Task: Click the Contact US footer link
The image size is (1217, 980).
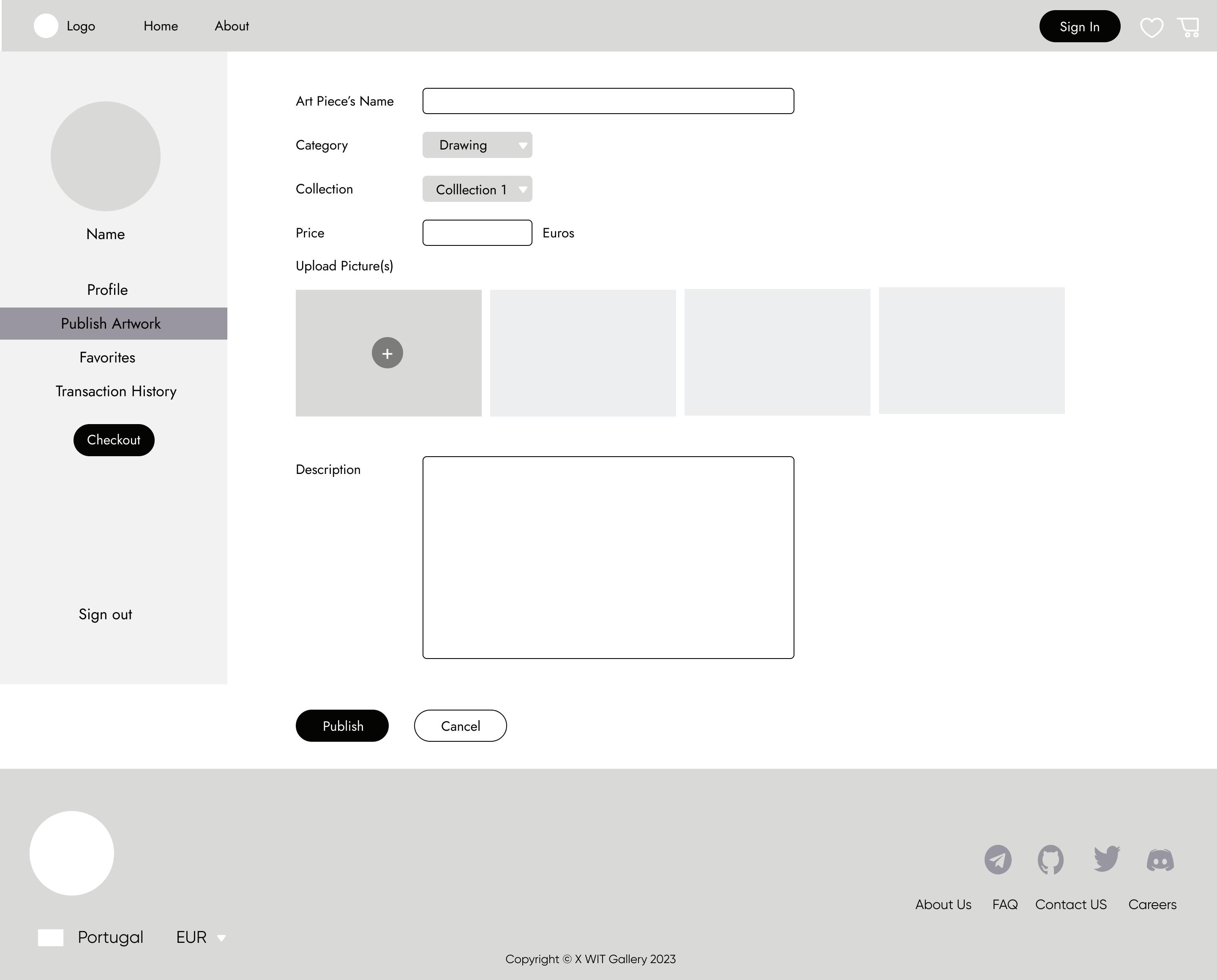Action: click(x=1071, y=904)
